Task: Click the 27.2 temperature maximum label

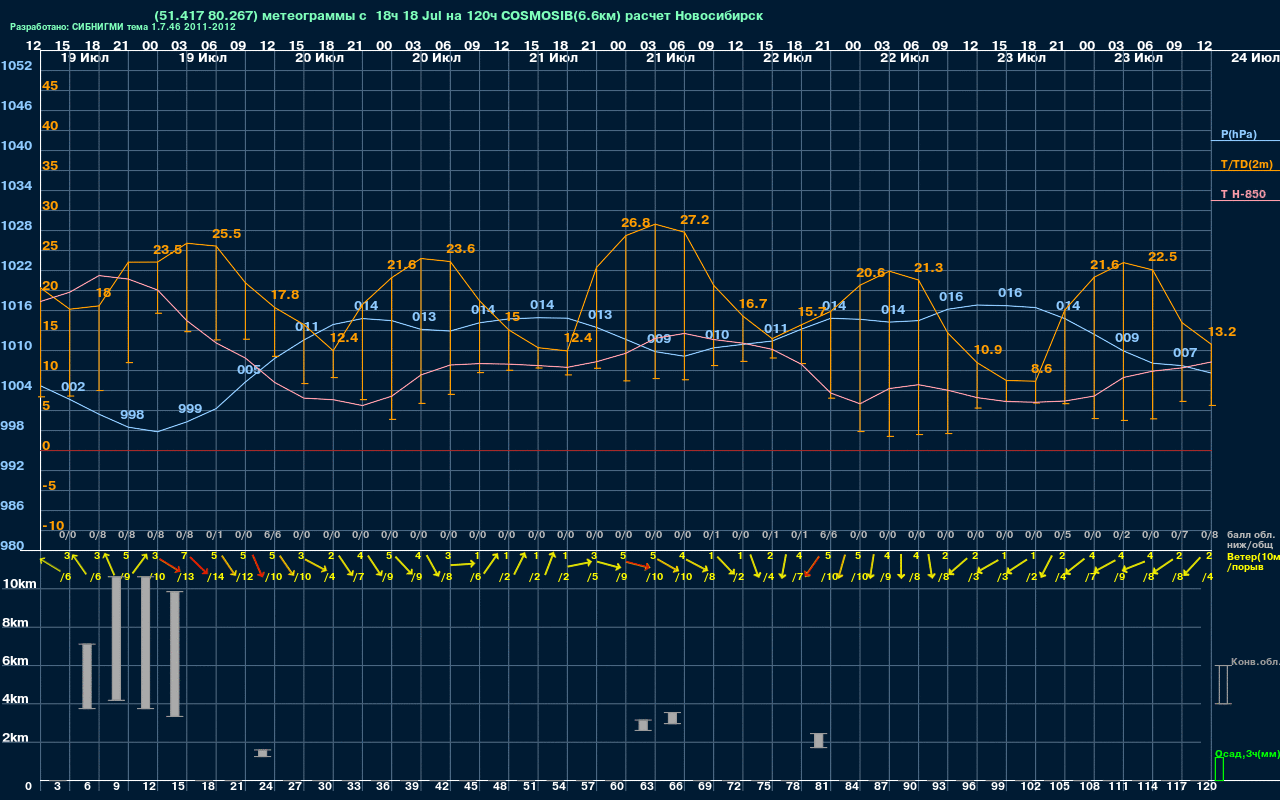Action: 695,219
